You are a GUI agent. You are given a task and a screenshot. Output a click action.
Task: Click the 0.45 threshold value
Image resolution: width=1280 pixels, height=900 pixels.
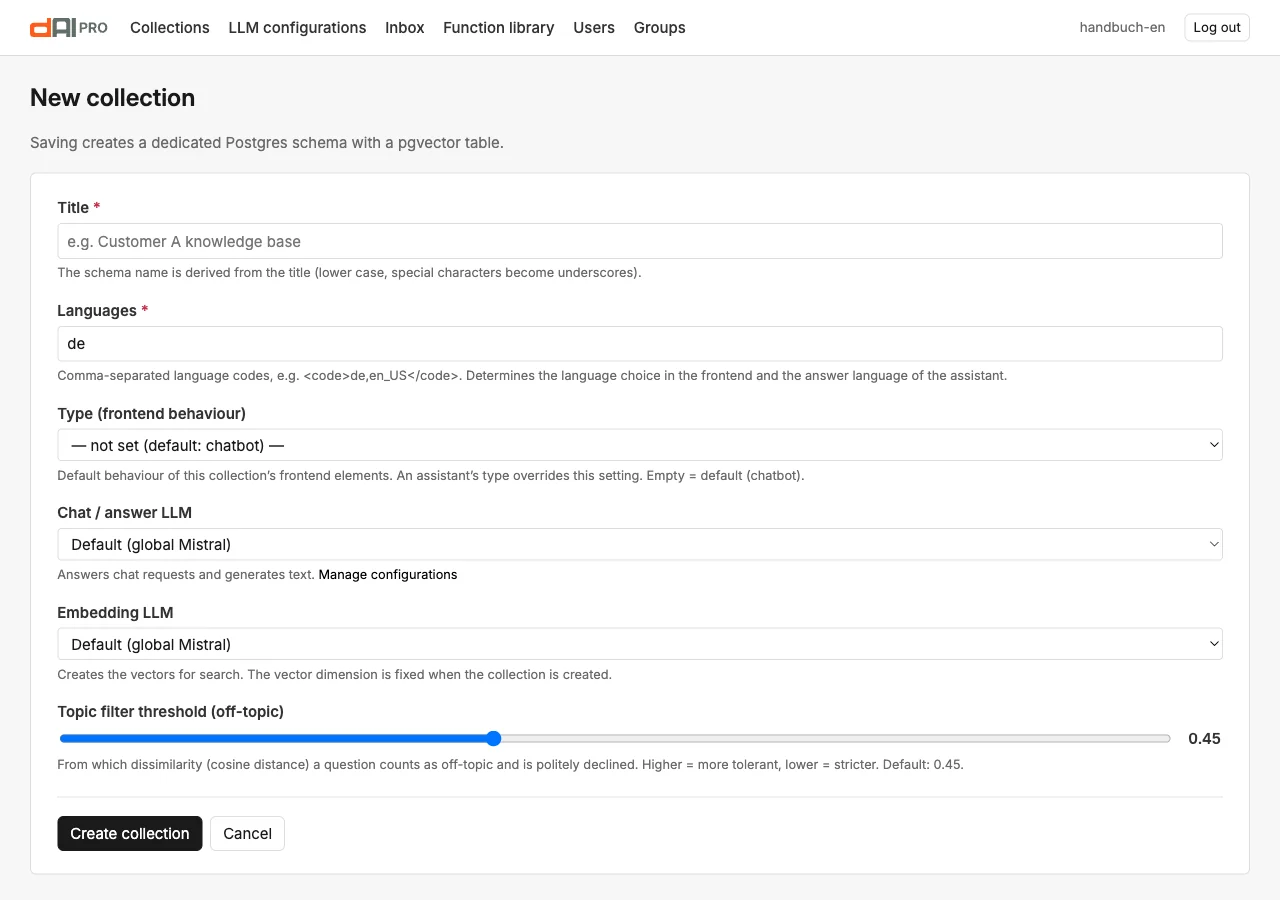(1204, 739)
